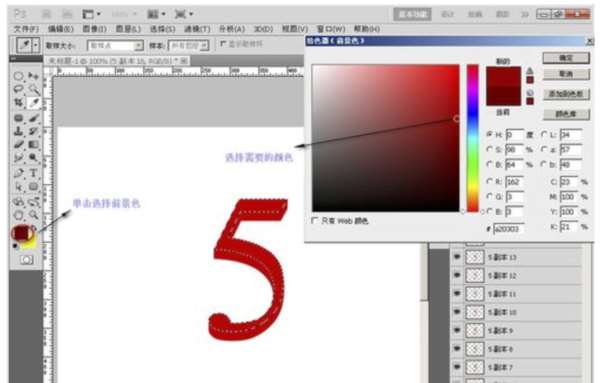Viewport: 600px width, 383px height.
Task: Select the Crop tool
Action: pyautogui.click(x=18, y=103)
